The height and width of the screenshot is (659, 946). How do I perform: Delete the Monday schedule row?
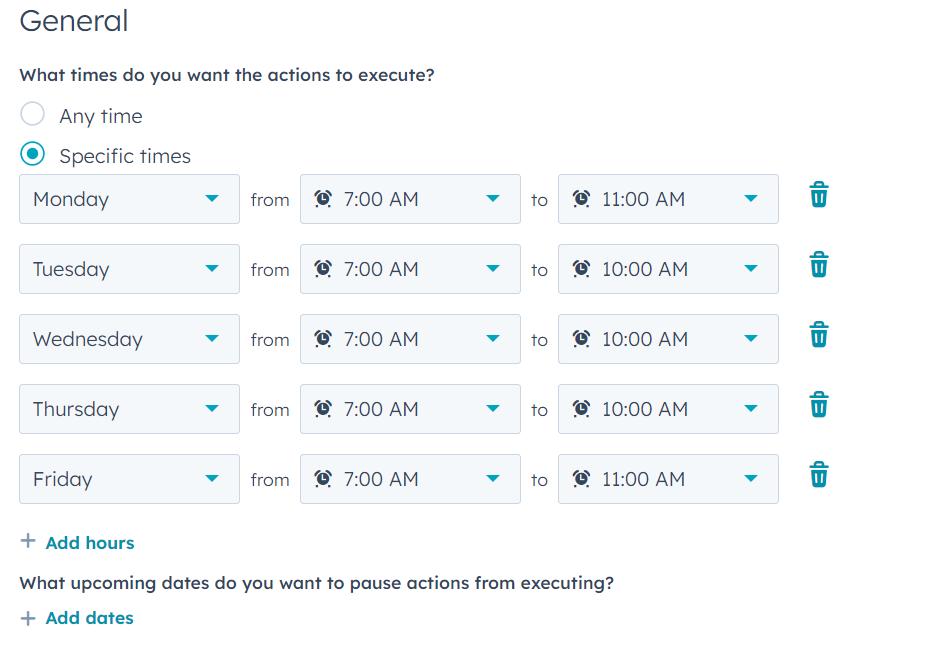point(819,196)
